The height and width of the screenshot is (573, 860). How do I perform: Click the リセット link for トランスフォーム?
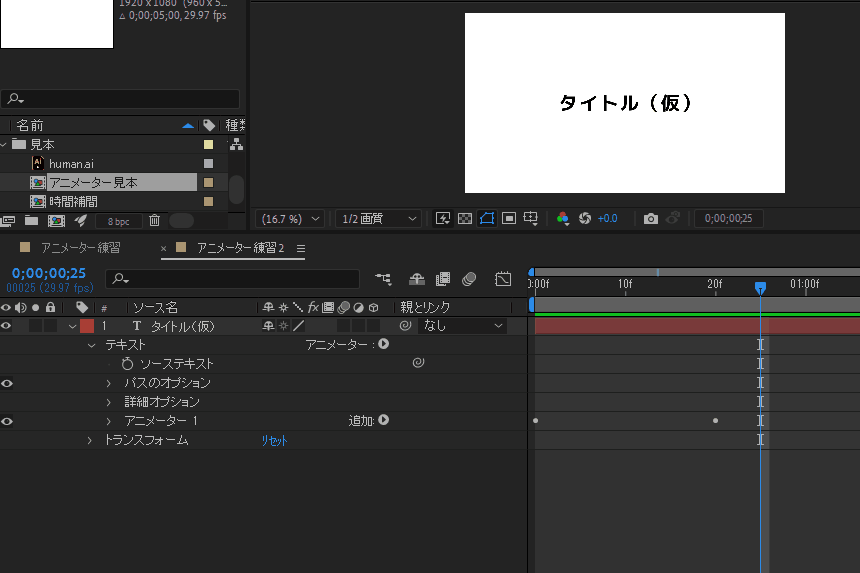click(274, 441)
